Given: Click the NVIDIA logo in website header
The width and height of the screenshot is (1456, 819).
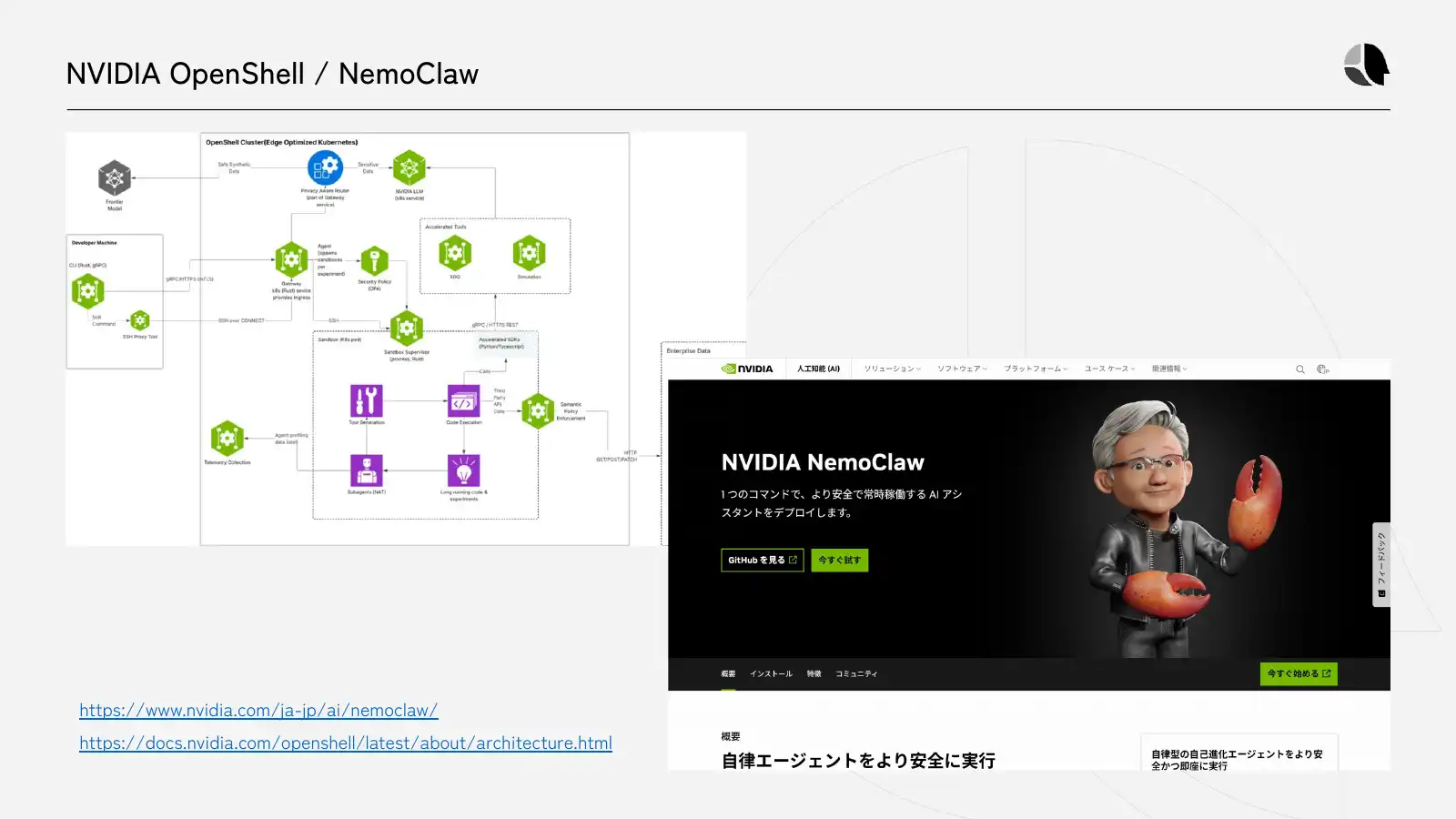Looking at the screenshot, I should 747,369.
